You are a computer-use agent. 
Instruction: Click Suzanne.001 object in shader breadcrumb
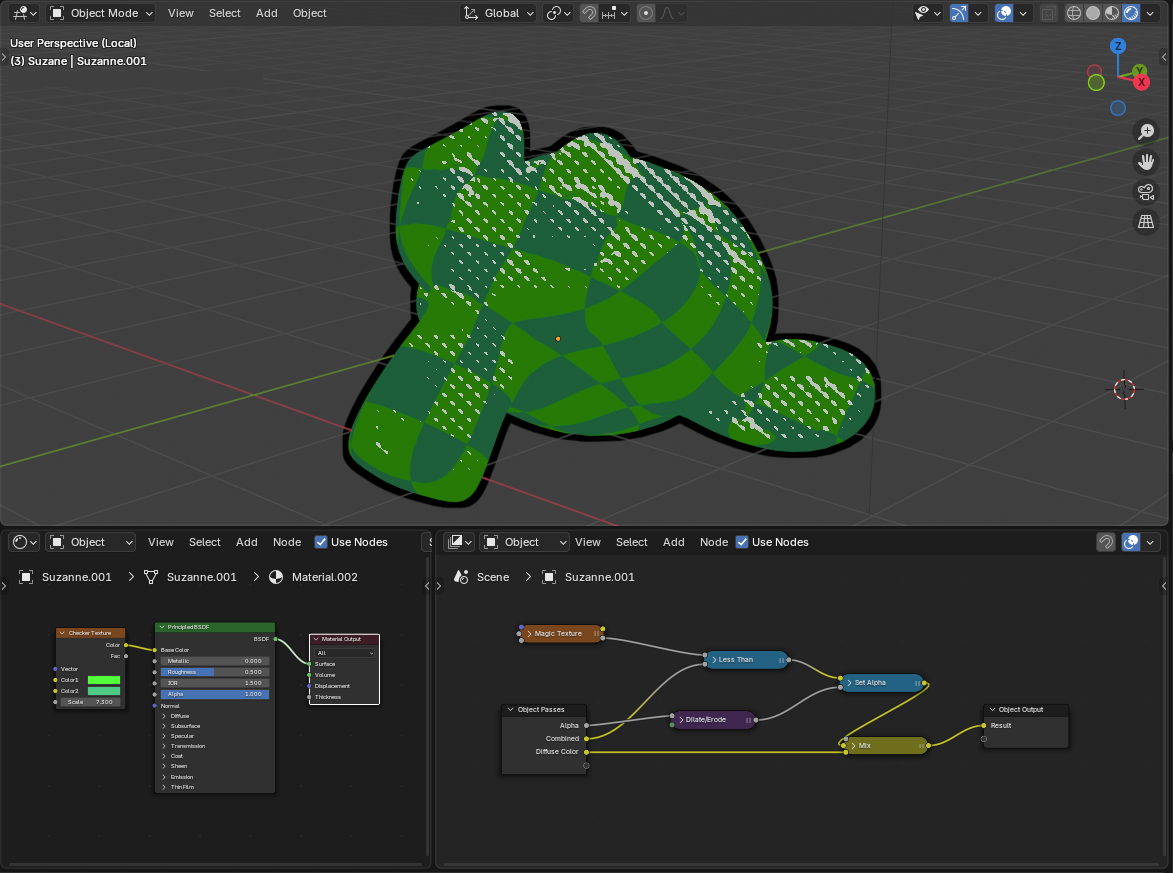(76, 577)
